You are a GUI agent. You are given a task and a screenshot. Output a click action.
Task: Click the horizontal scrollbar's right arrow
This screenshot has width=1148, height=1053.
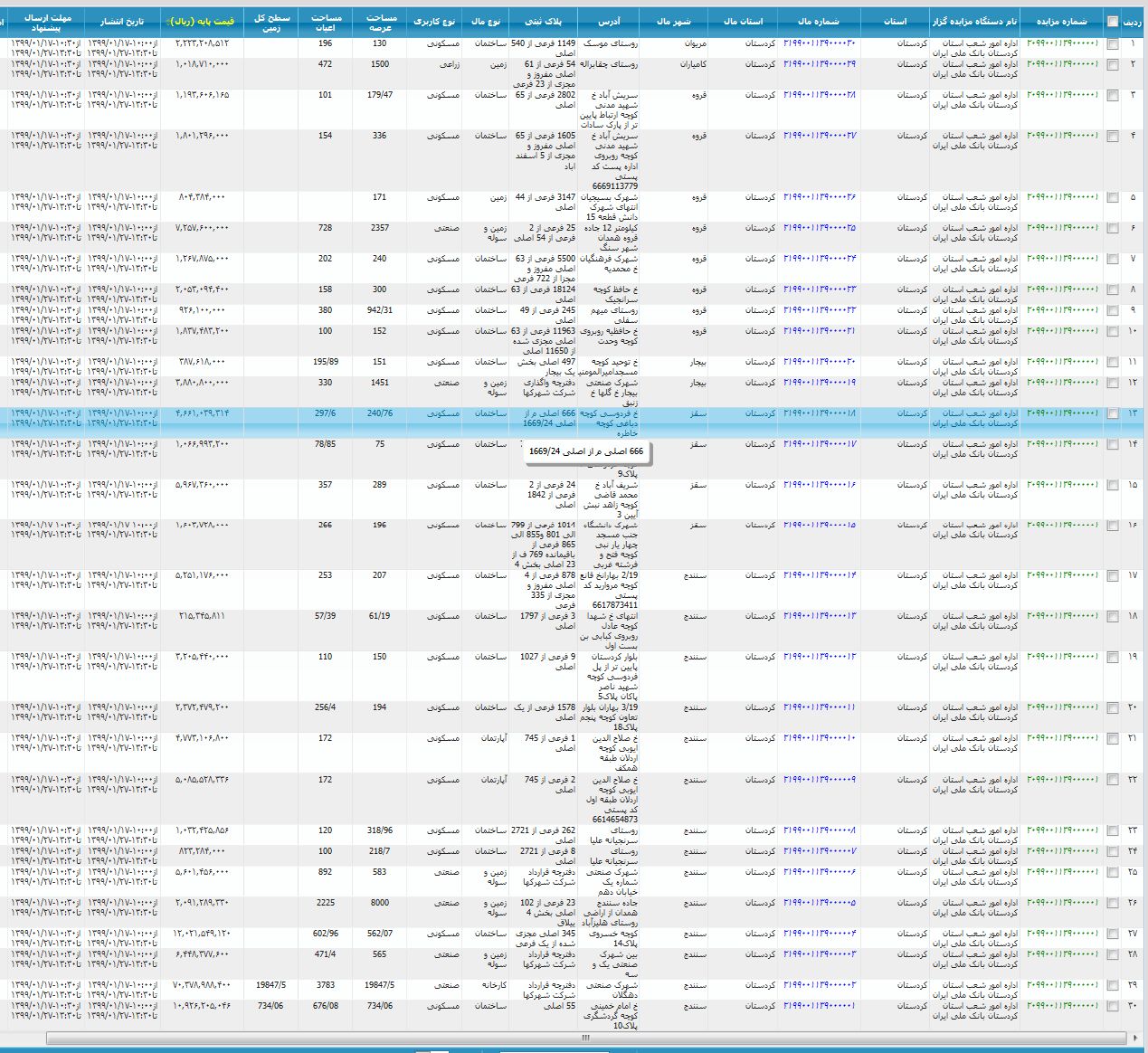1134,1038
